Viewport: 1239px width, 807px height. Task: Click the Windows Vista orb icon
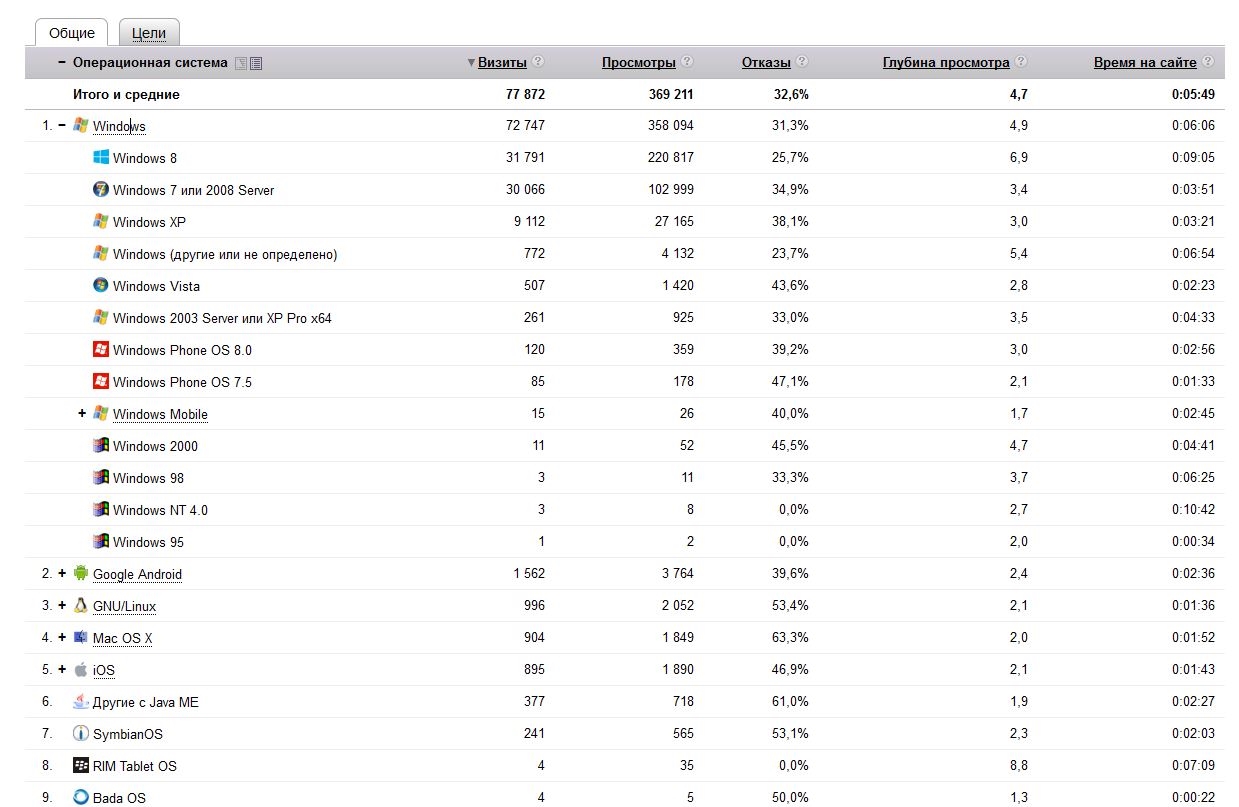101,285
